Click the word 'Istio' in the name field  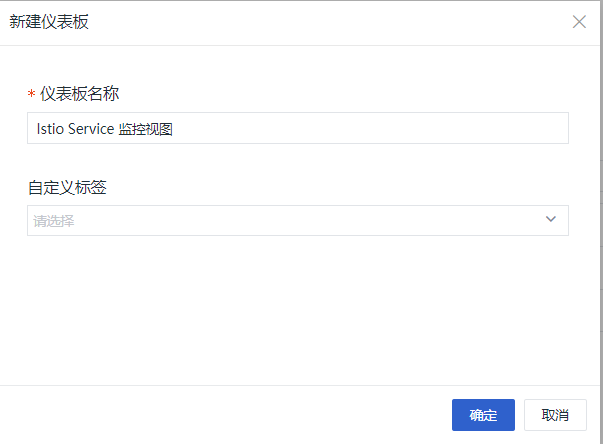coord(50,129)
